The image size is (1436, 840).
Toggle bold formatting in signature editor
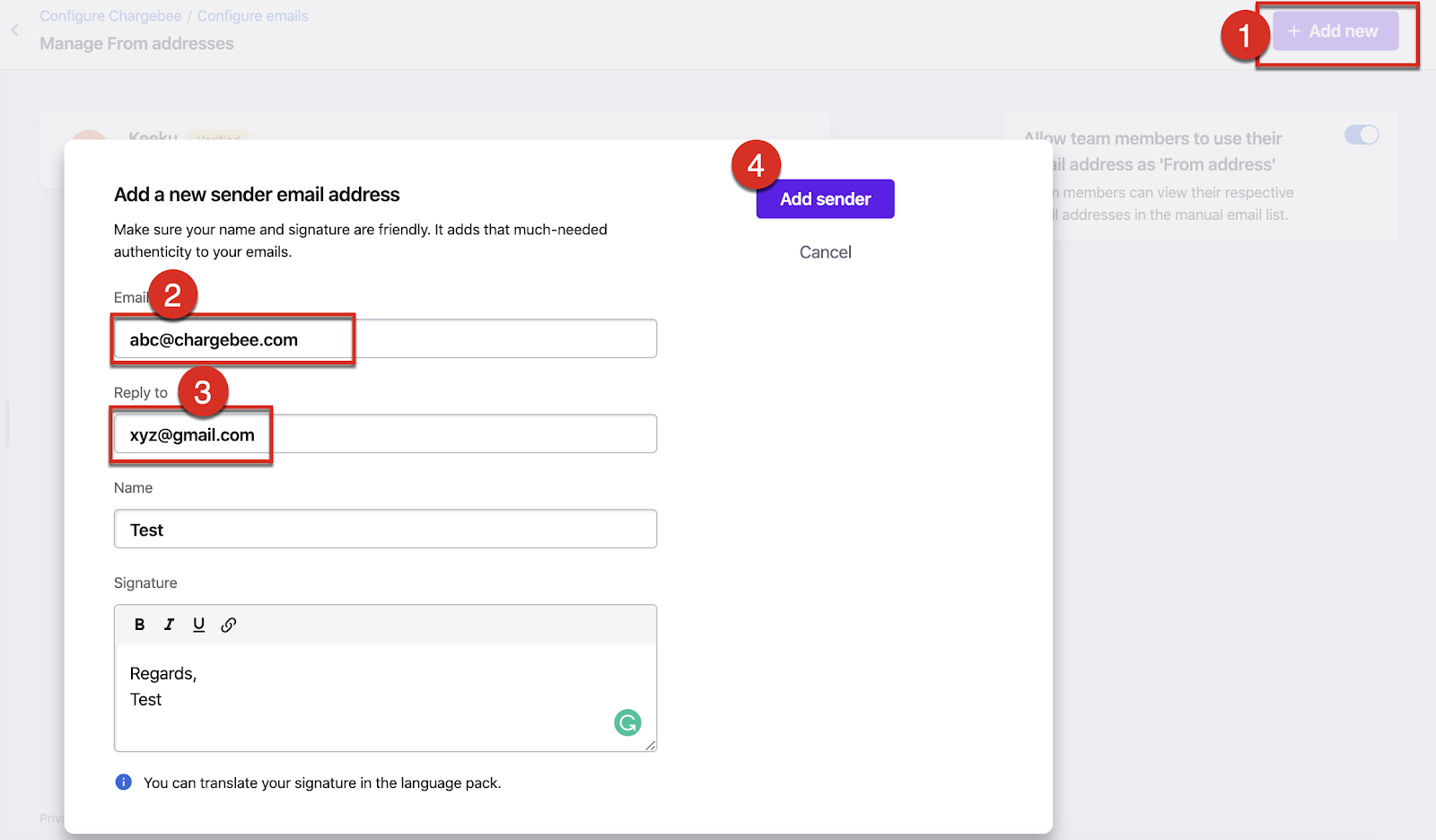[139, 625]
